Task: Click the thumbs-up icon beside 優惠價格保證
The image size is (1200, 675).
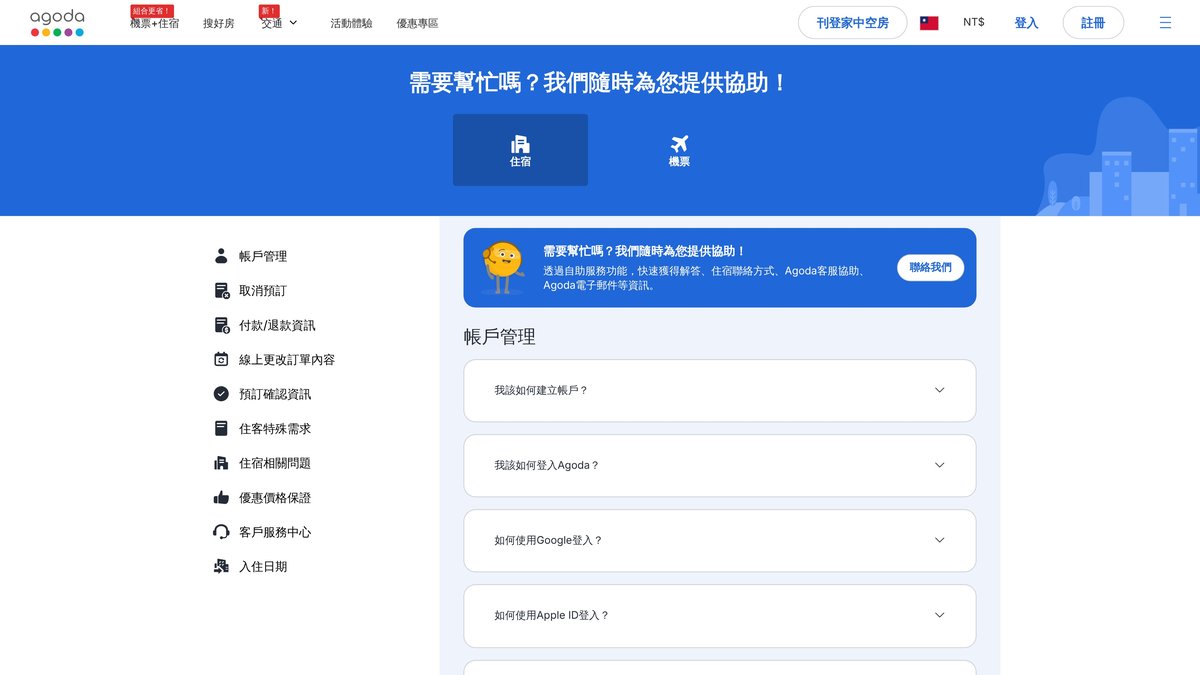Action: click(221, 497)
